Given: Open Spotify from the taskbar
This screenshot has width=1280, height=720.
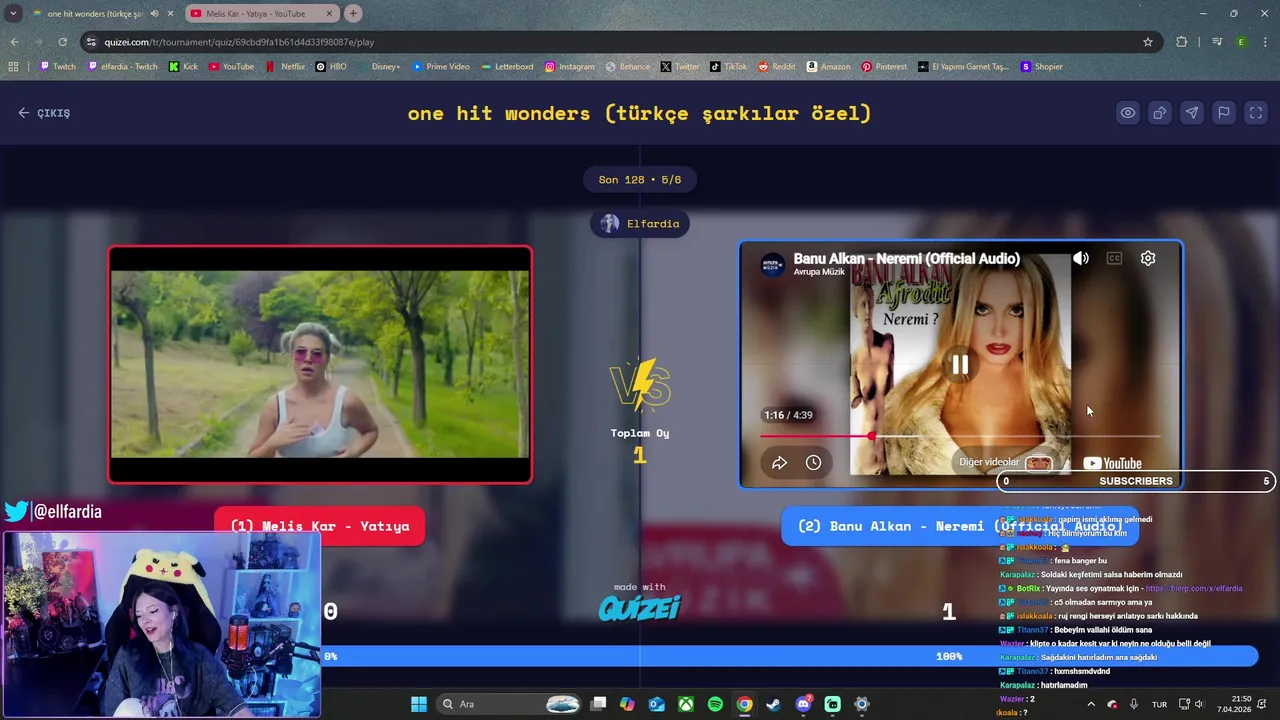Looking at the screenshot, I should click(715, 704).
